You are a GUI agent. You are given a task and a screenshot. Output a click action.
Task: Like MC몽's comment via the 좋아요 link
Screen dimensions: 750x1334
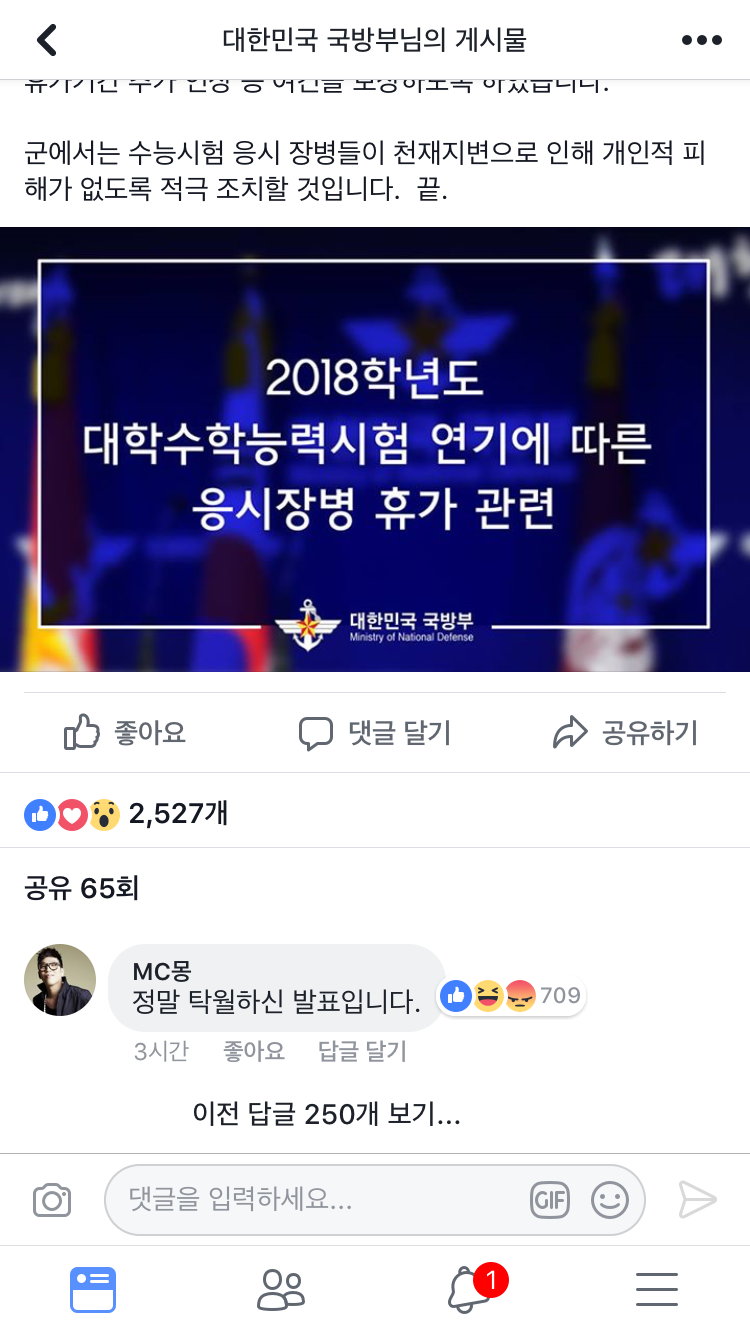(254, 1051)
